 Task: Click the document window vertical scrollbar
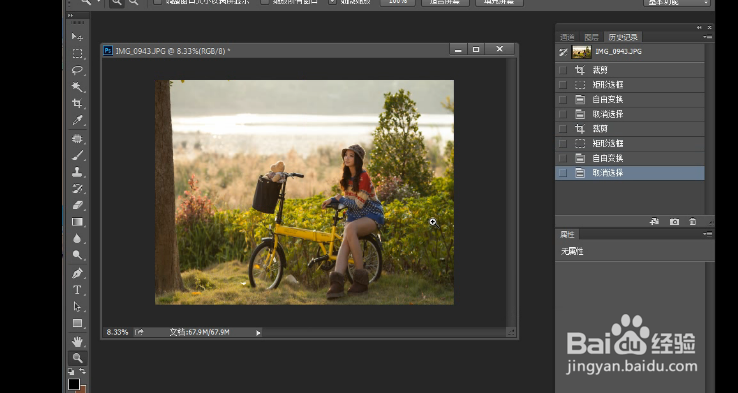click(511, 192)
